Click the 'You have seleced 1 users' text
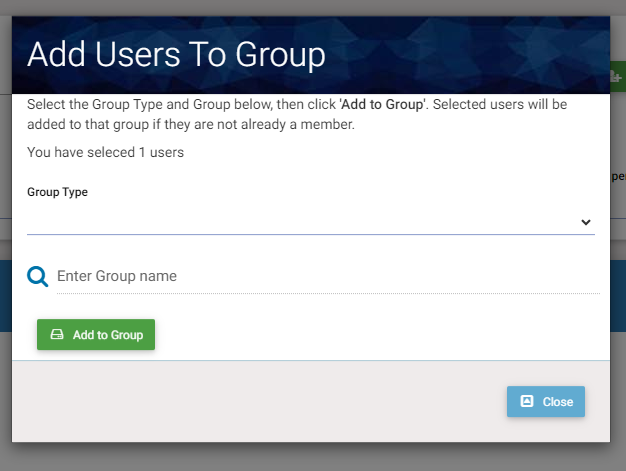 coord(105,152)
